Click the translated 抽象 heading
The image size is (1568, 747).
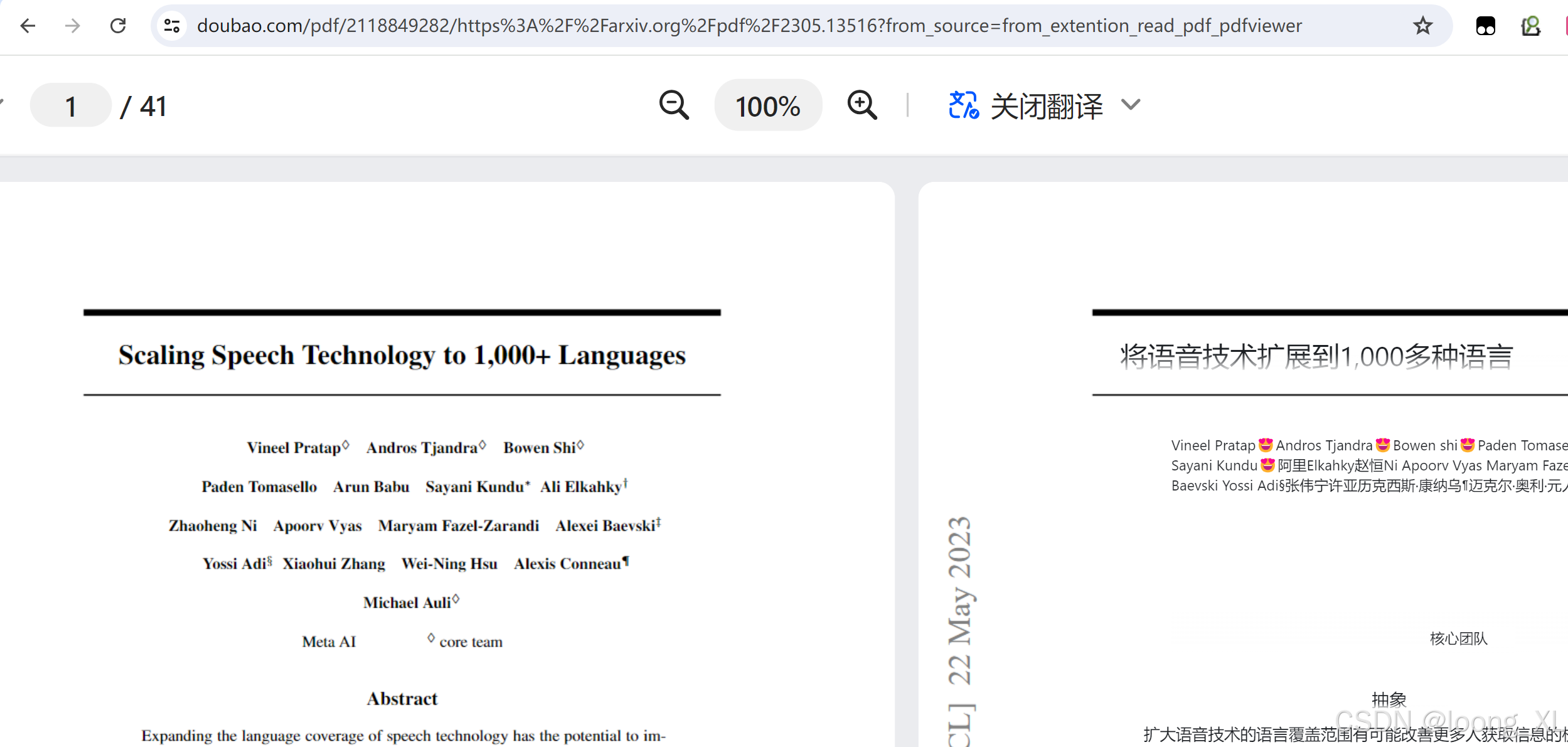pyautogui.click(x=1389, y=699)
